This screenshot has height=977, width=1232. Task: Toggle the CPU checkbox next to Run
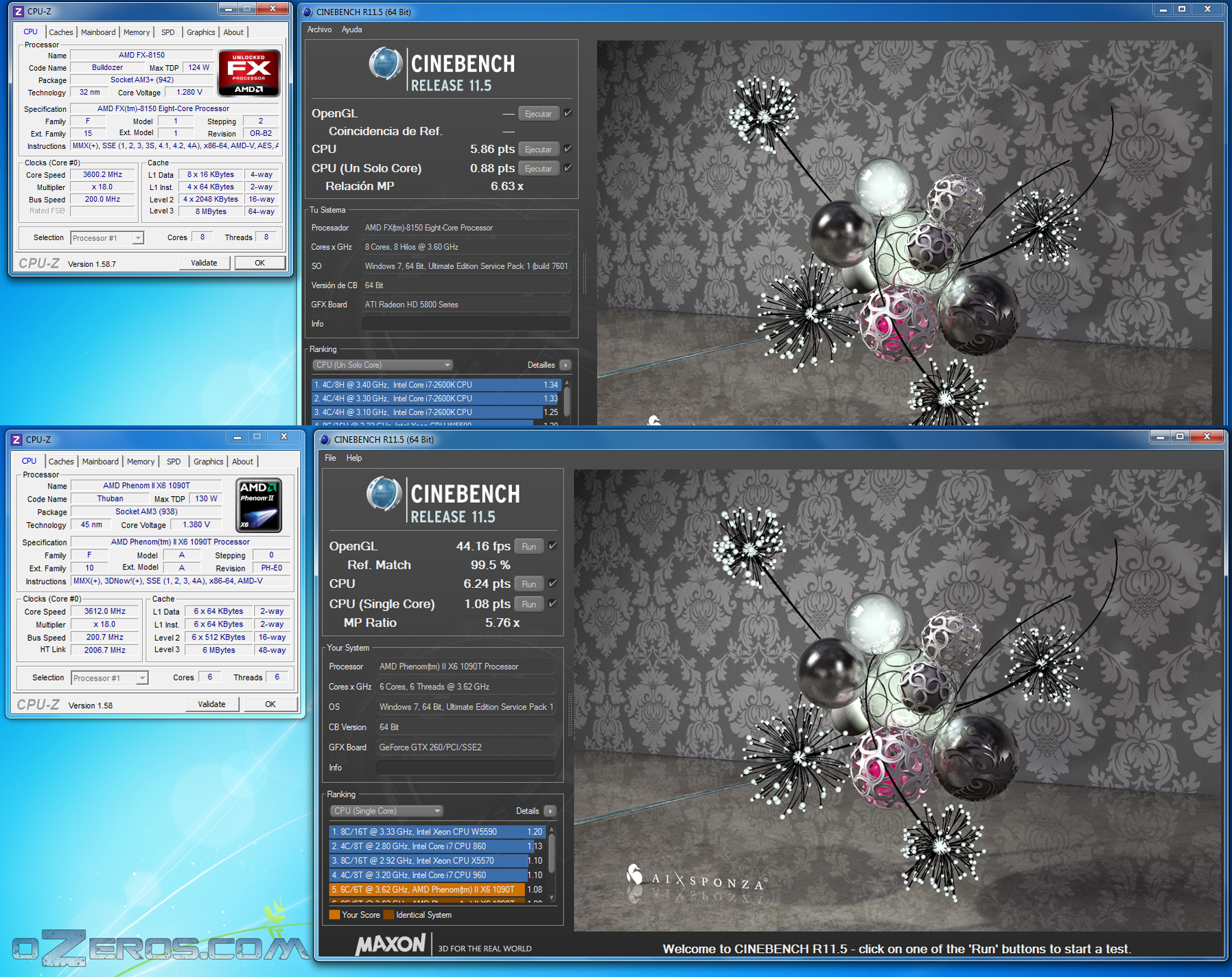tap(553, 584)
